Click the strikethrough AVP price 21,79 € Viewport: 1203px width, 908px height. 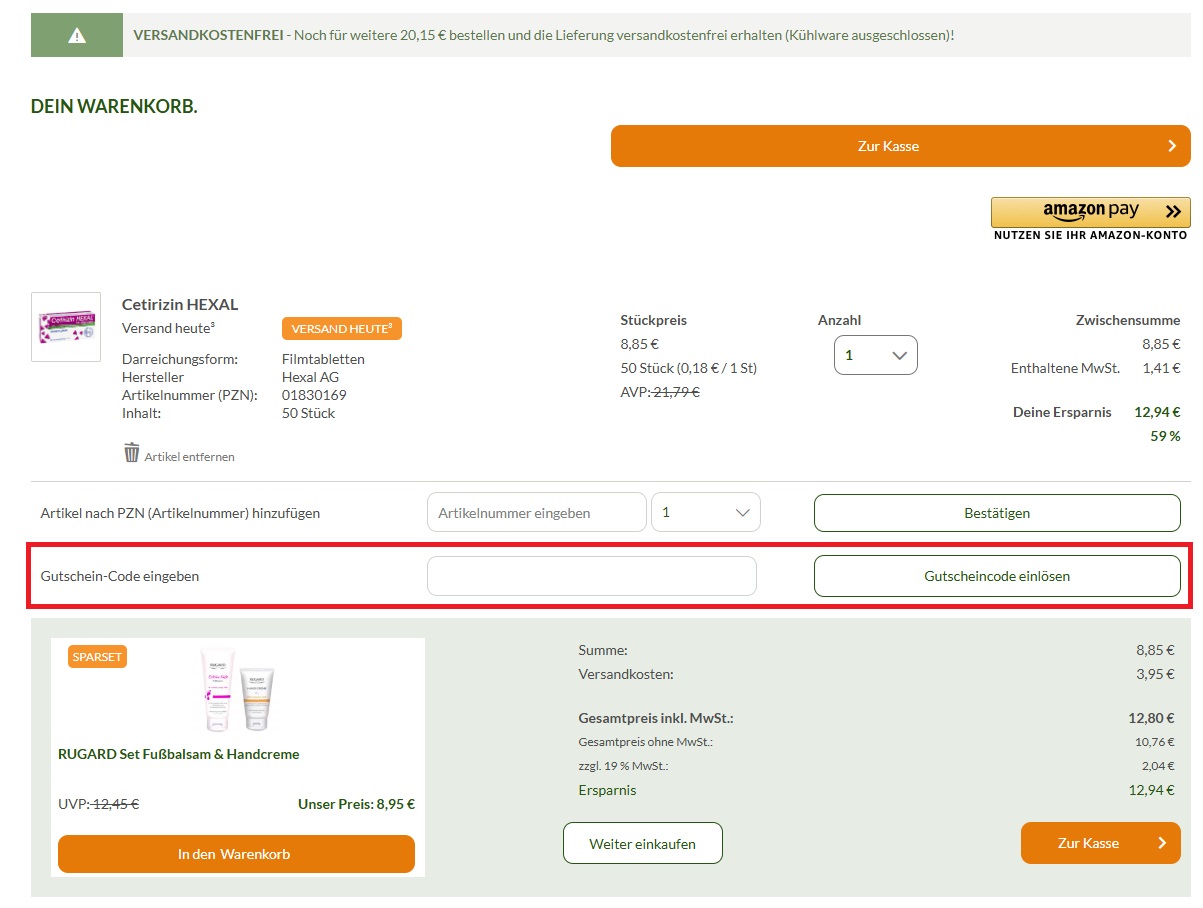(x=676, y=392)
